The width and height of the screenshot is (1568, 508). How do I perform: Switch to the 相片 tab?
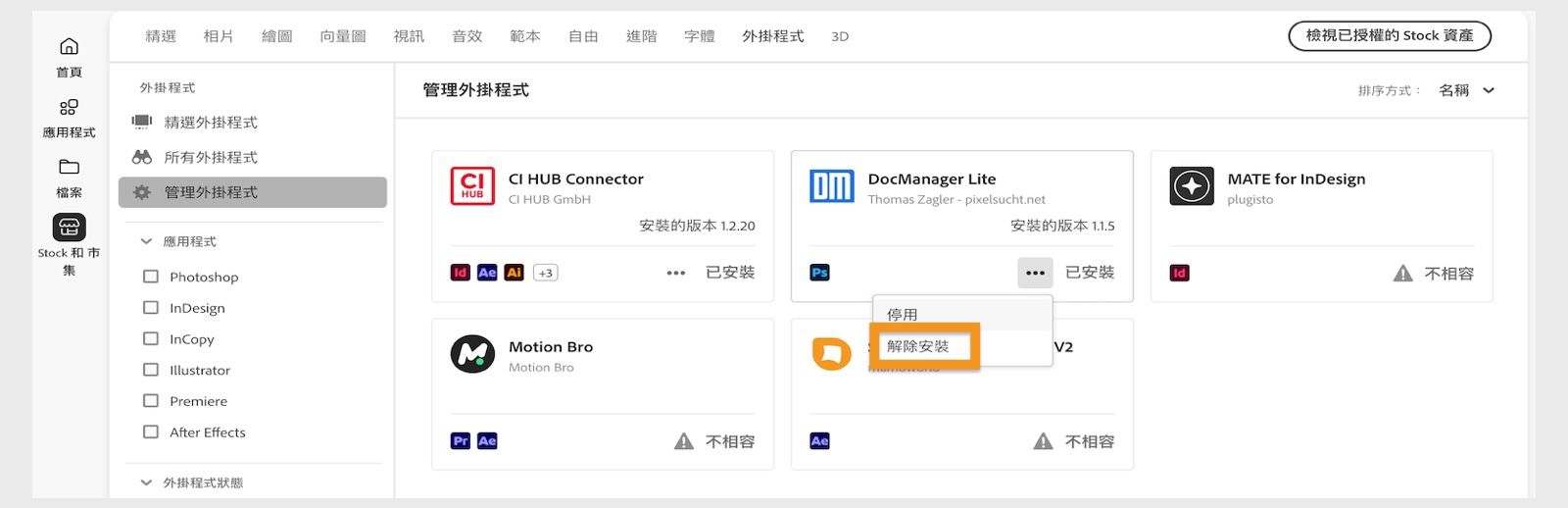(x=219, y=36)
